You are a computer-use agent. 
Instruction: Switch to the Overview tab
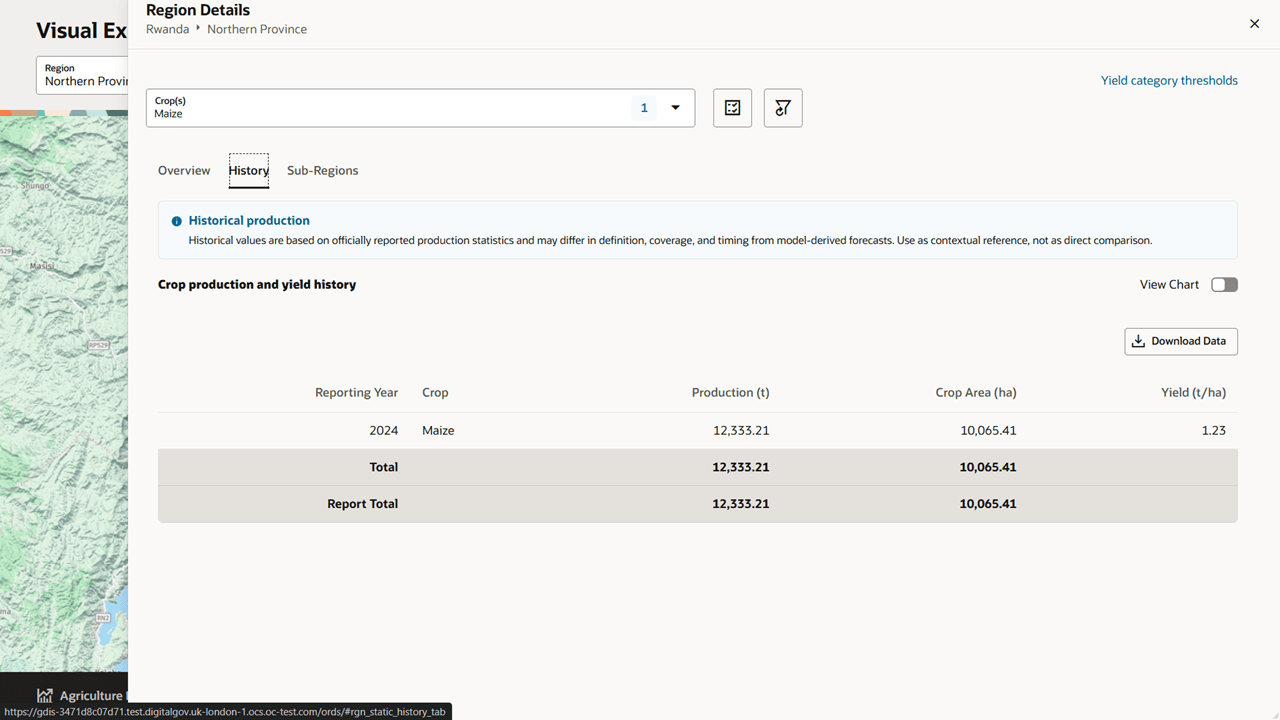click(184, 170)
